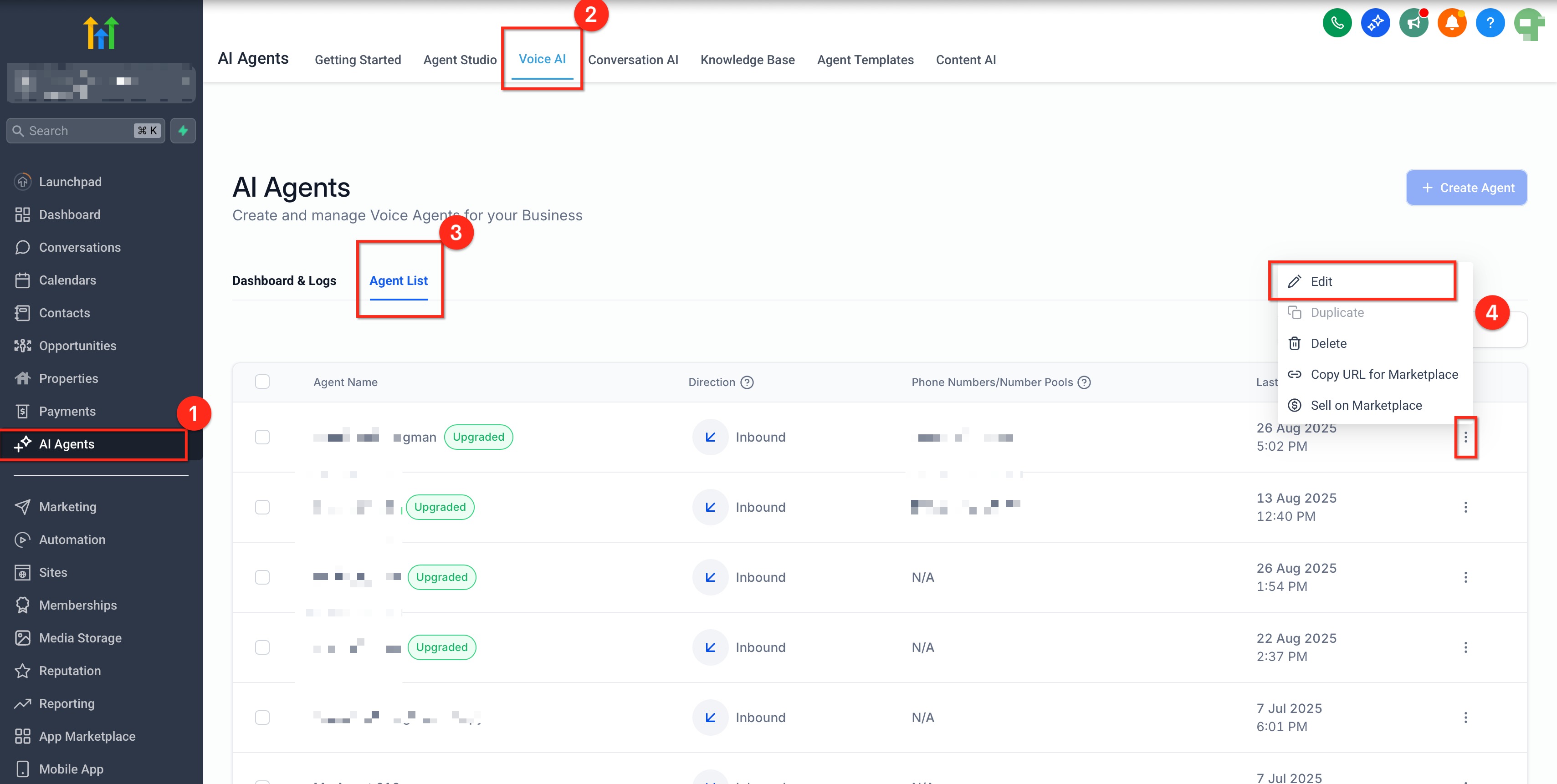The image size is (1557, 784).
Task: Click the Create Agent button
Action: pos(1466,188)
